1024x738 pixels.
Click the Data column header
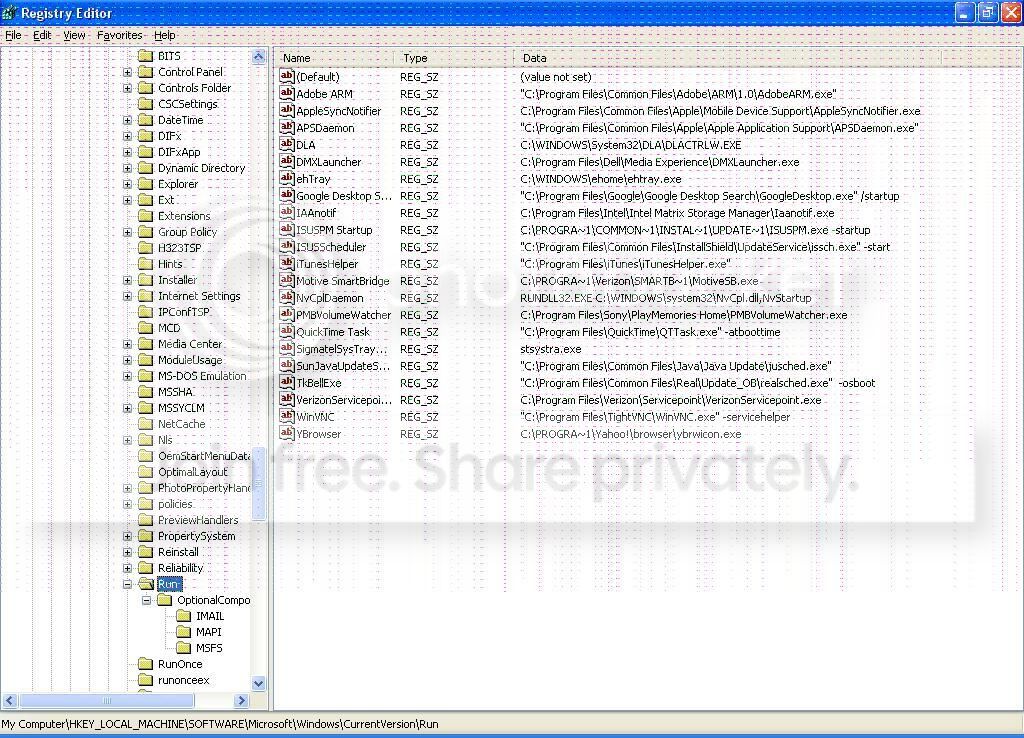coord(725,58)
